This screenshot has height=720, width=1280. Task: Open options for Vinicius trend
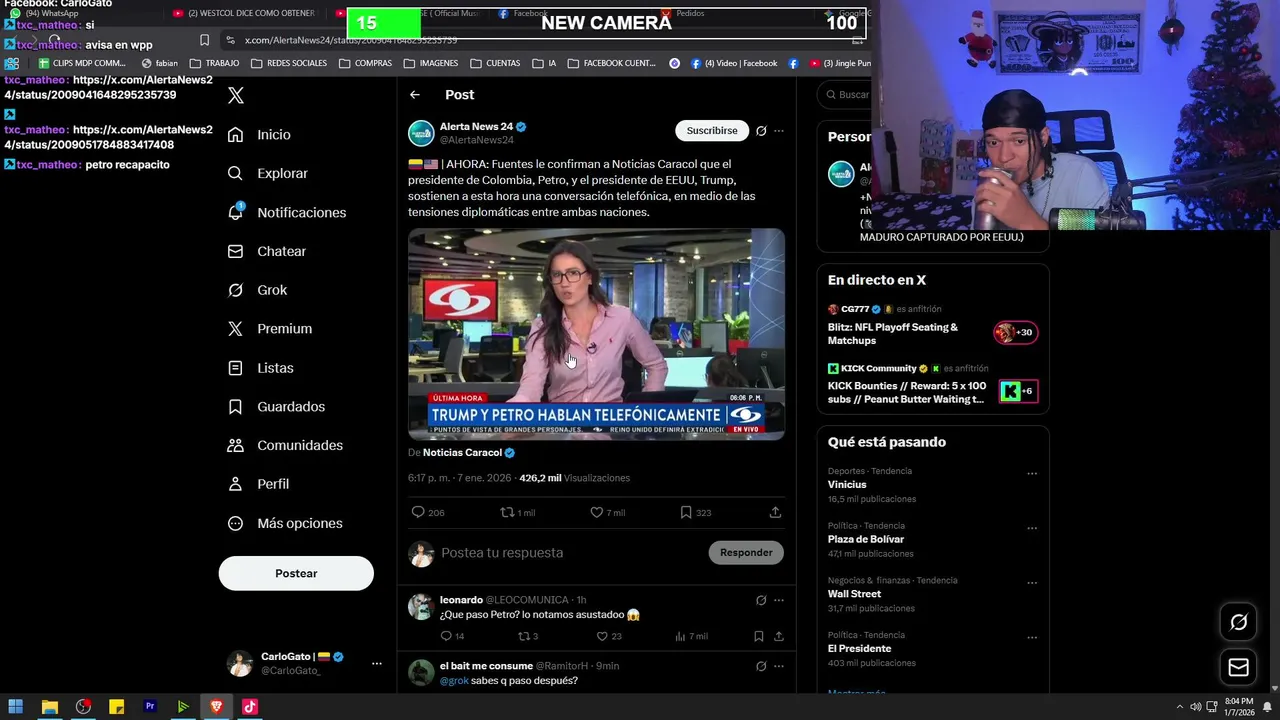click(1032, 474)
